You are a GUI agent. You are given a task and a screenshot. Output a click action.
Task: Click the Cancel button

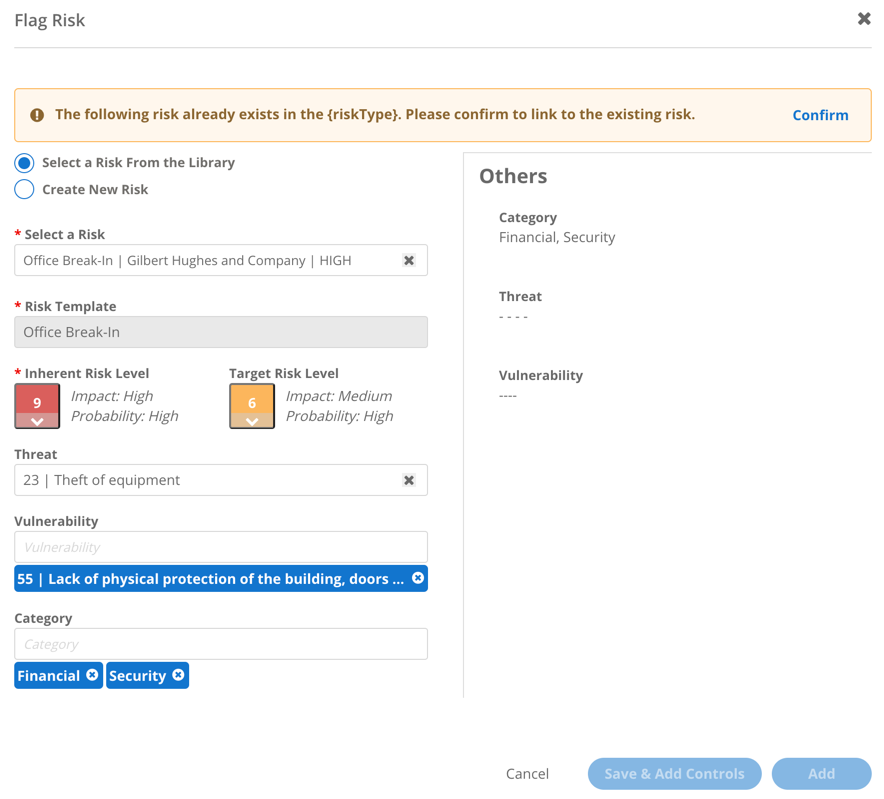click(x=527, y=773)
